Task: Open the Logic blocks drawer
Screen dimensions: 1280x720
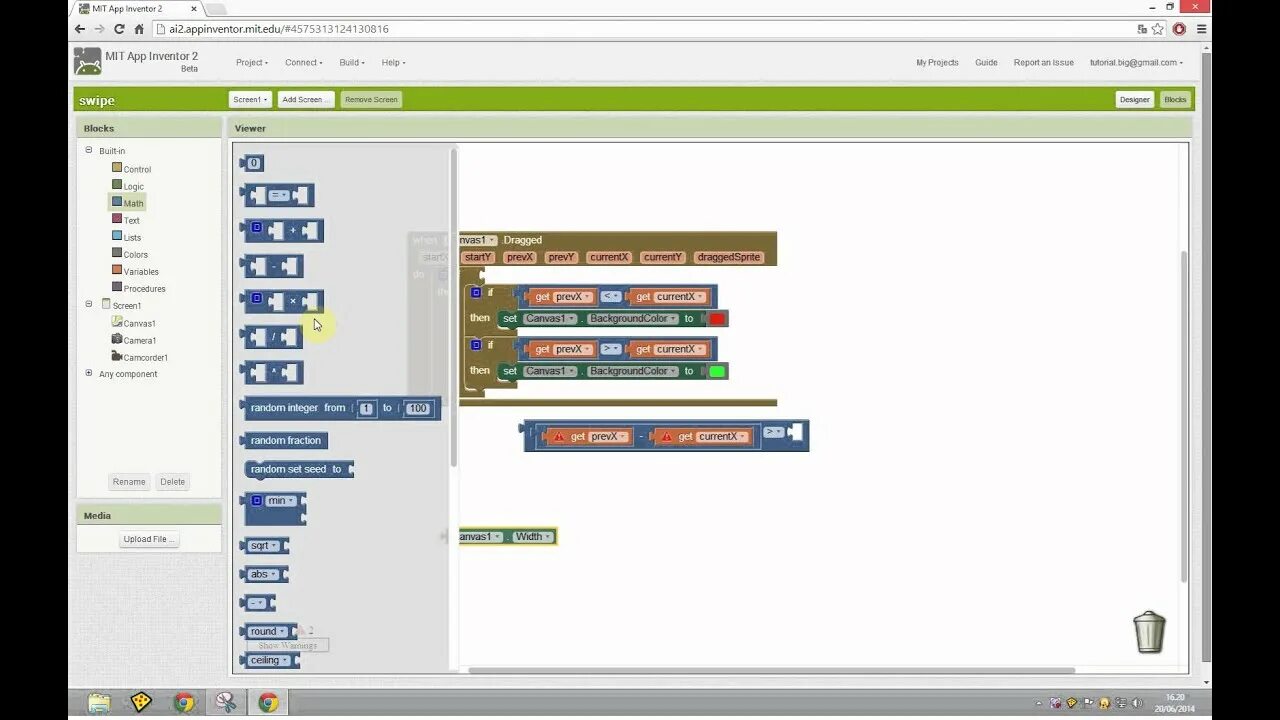Action: pos(133,186)
